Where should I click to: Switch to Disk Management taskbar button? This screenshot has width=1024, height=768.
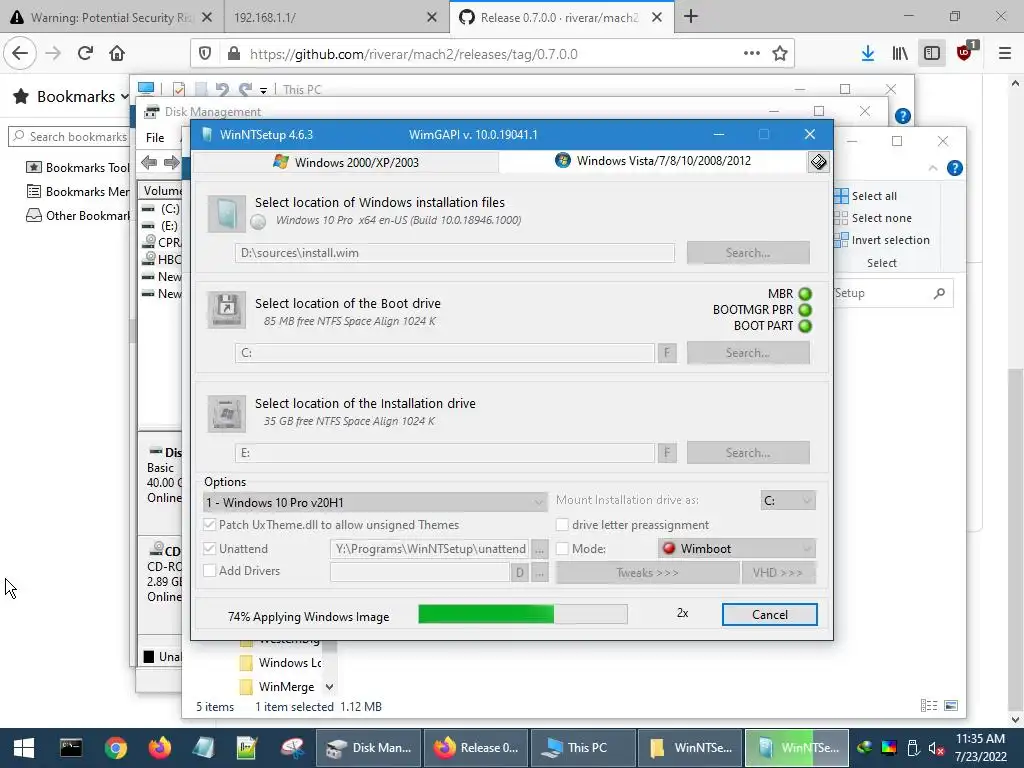click(369, 748)
